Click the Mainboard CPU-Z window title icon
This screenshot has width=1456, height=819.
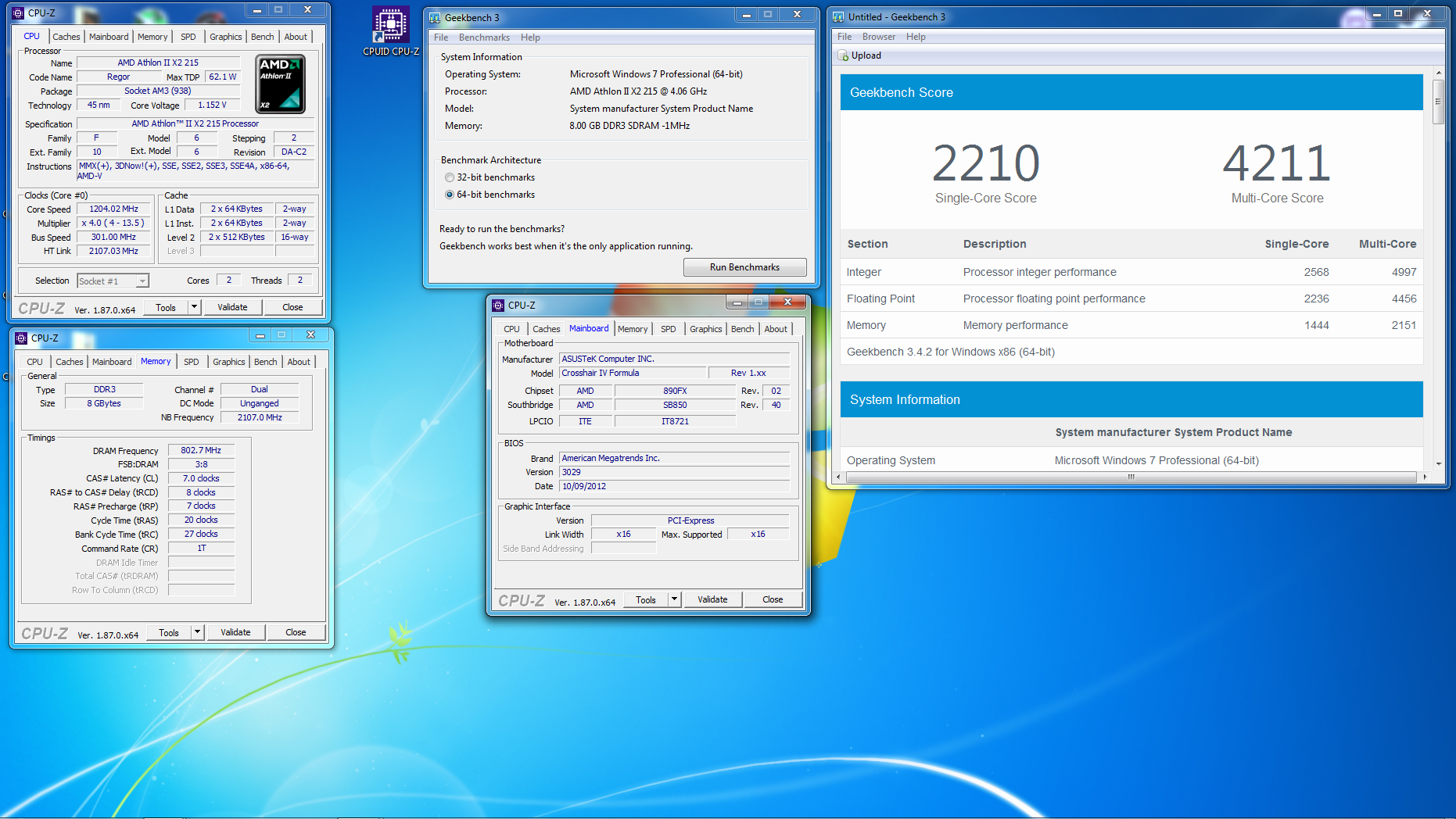[498, 305]
